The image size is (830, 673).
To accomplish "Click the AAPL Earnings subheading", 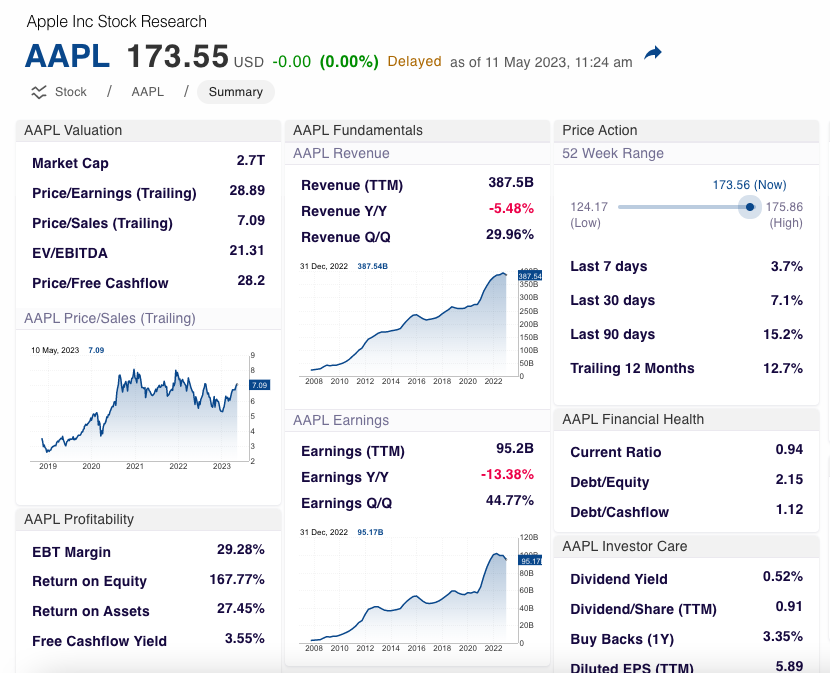I will coord(341,420).
